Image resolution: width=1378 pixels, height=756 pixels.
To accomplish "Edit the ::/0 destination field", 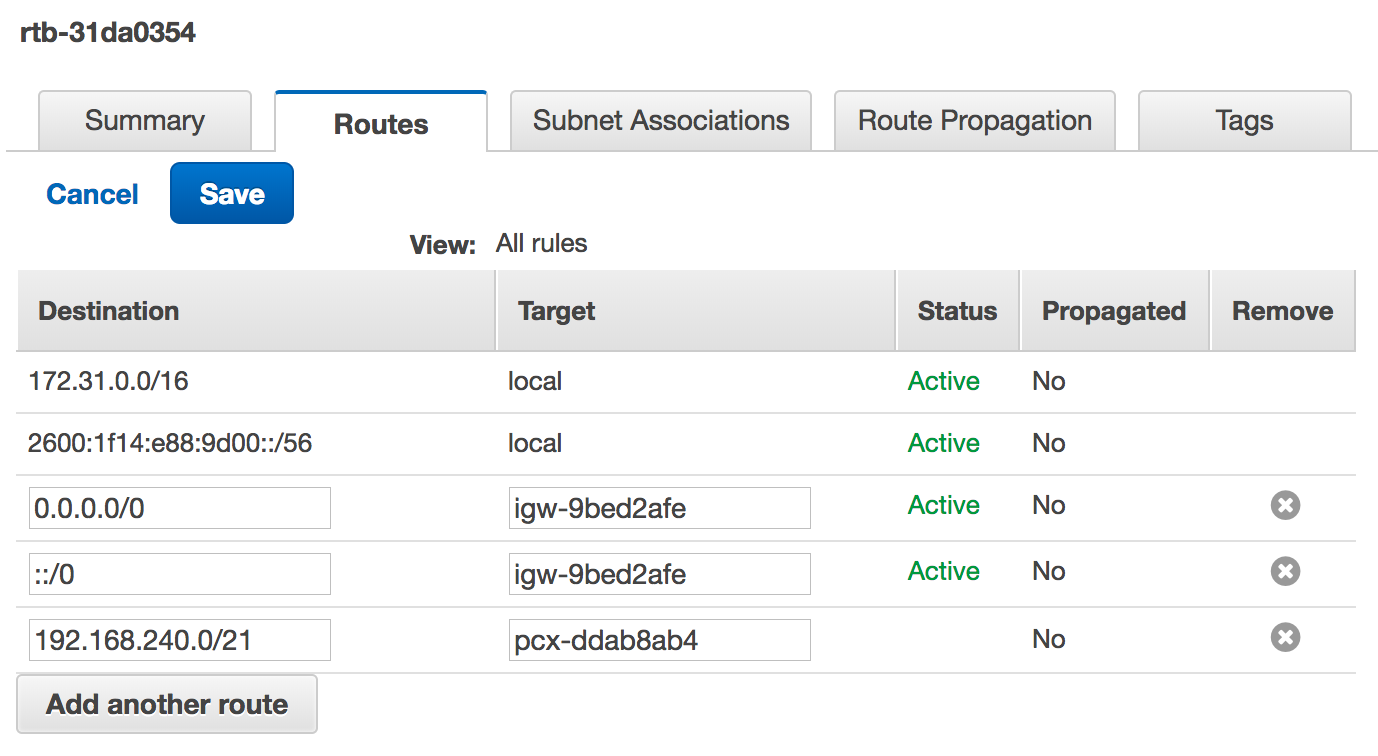I will tap(180, 574).
